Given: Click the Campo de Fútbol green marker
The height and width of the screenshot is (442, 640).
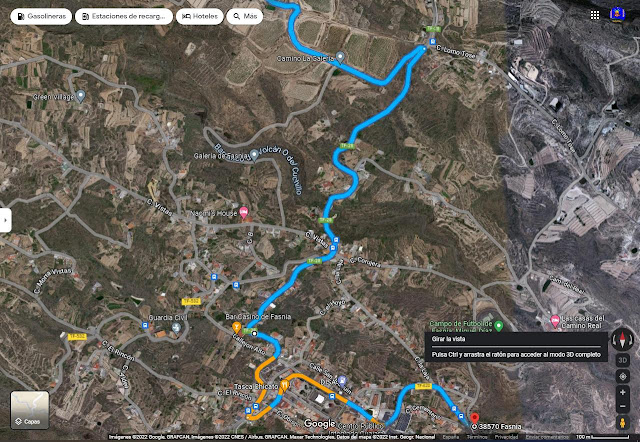Looking at the screenshot, I should point(498,326).
